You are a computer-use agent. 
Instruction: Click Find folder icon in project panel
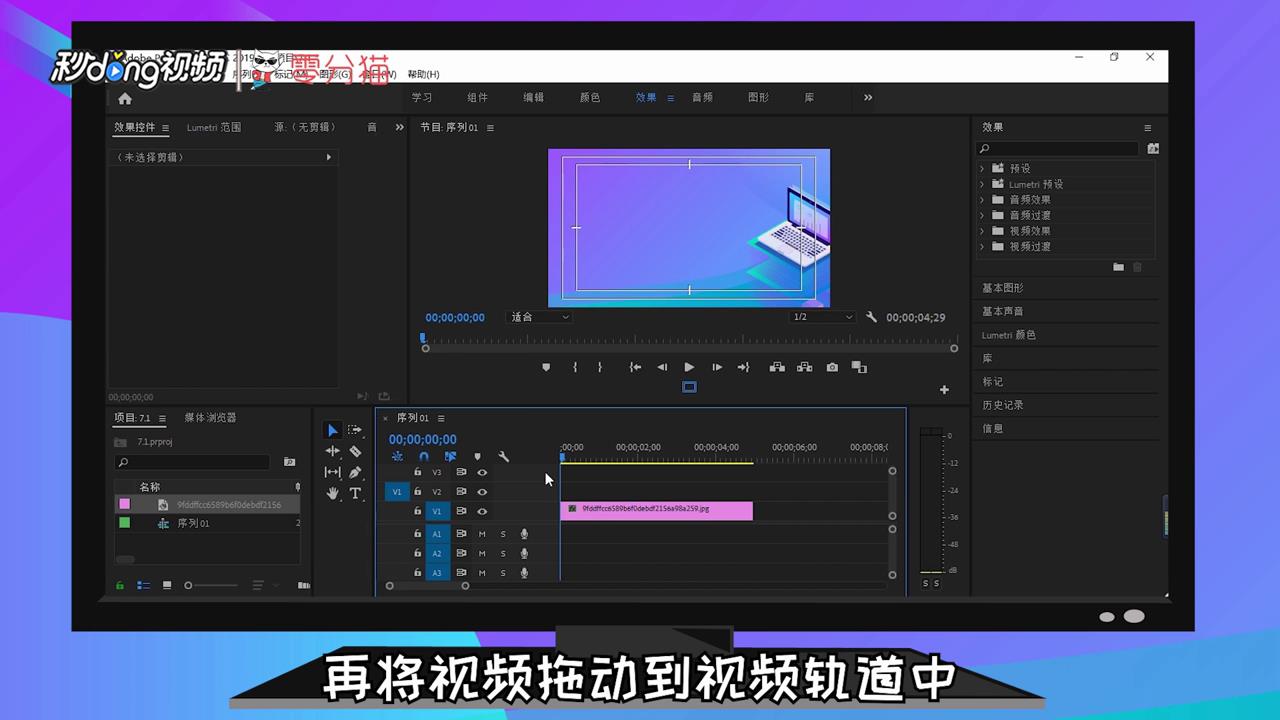pyautogui.click(x=289, y=462)
